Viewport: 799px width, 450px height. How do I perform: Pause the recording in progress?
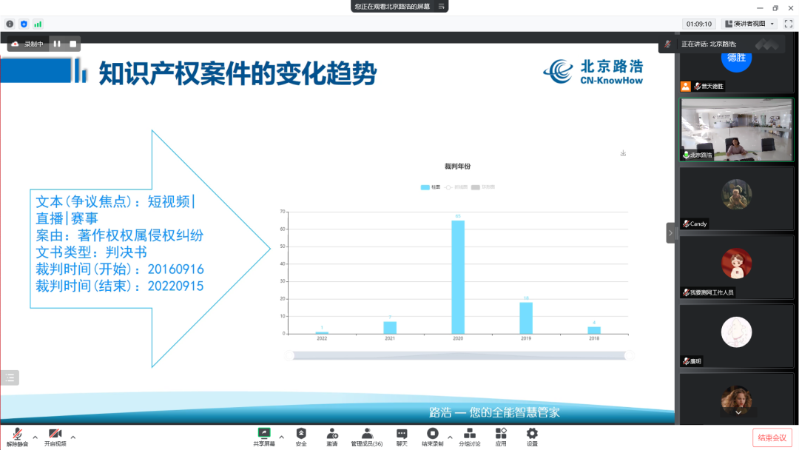(x=57, y=44)
